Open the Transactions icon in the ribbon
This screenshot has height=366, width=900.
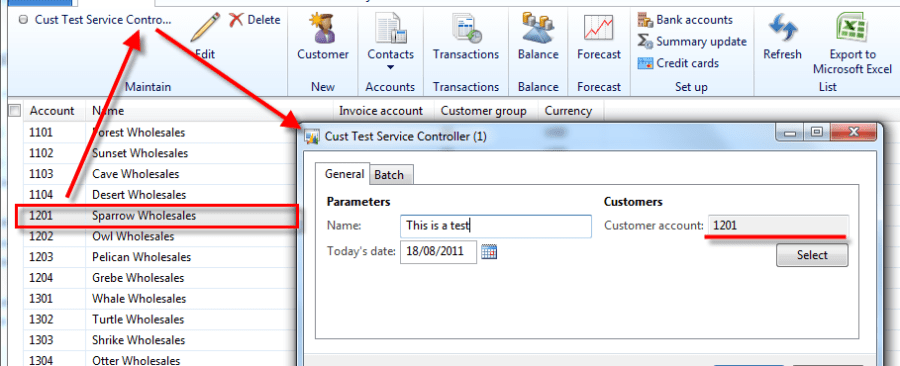(x=465, y=28)
